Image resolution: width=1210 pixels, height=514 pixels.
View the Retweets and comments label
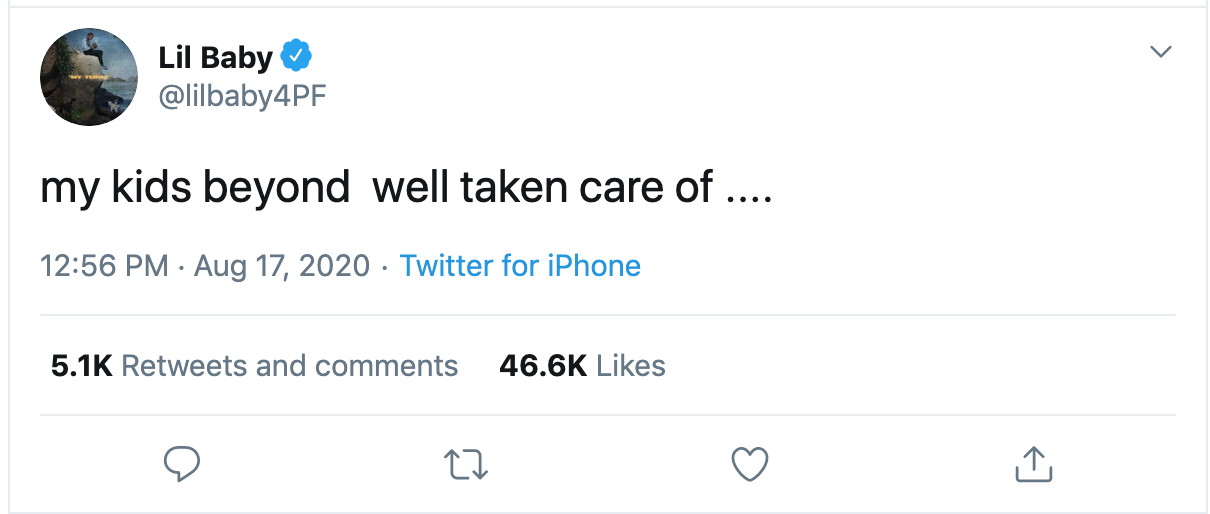pos(289,366)
